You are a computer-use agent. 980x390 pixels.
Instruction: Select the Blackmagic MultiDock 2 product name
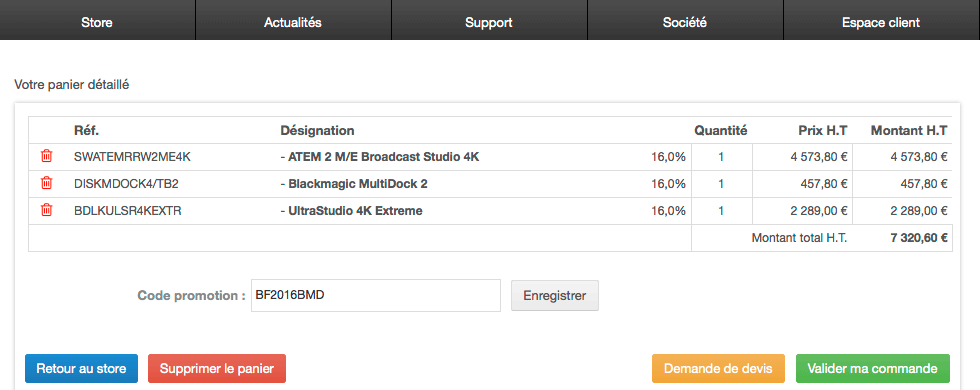[354, 184]
